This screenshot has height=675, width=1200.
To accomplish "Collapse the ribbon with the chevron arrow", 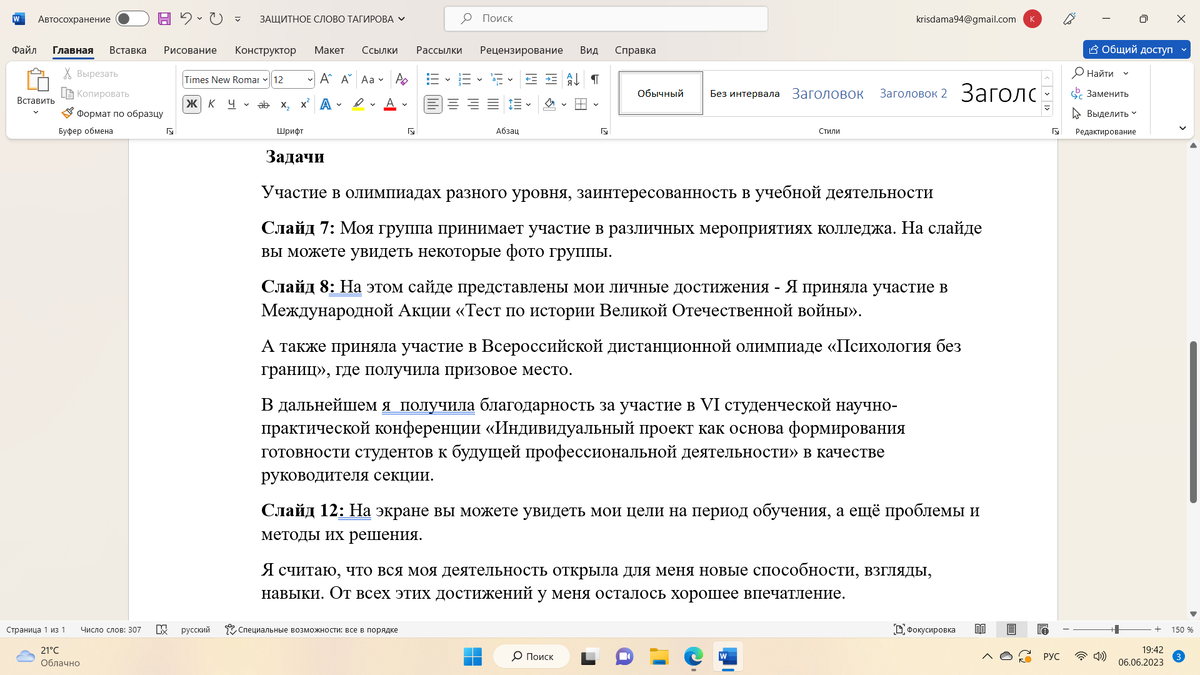I will 1183,129.
